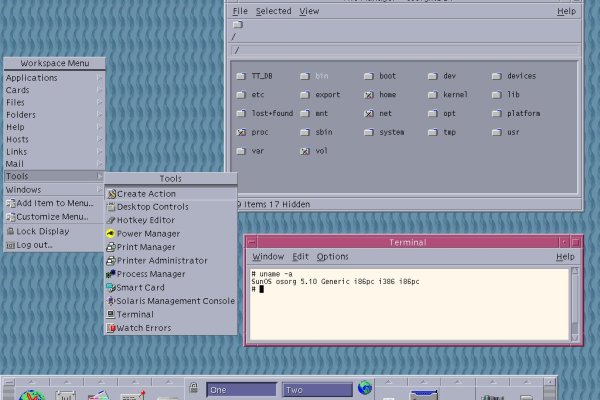Switch to workspace One
Viewport: 600px width, 400px height.
(x=239, y=390)
